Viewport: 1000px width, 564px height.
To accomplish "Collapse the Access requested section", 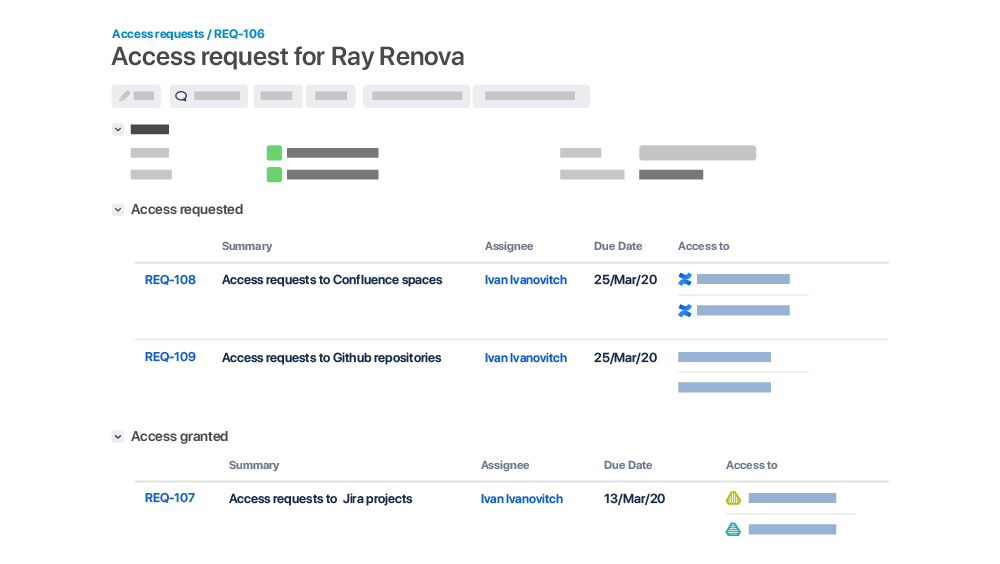I will (118, 209).
